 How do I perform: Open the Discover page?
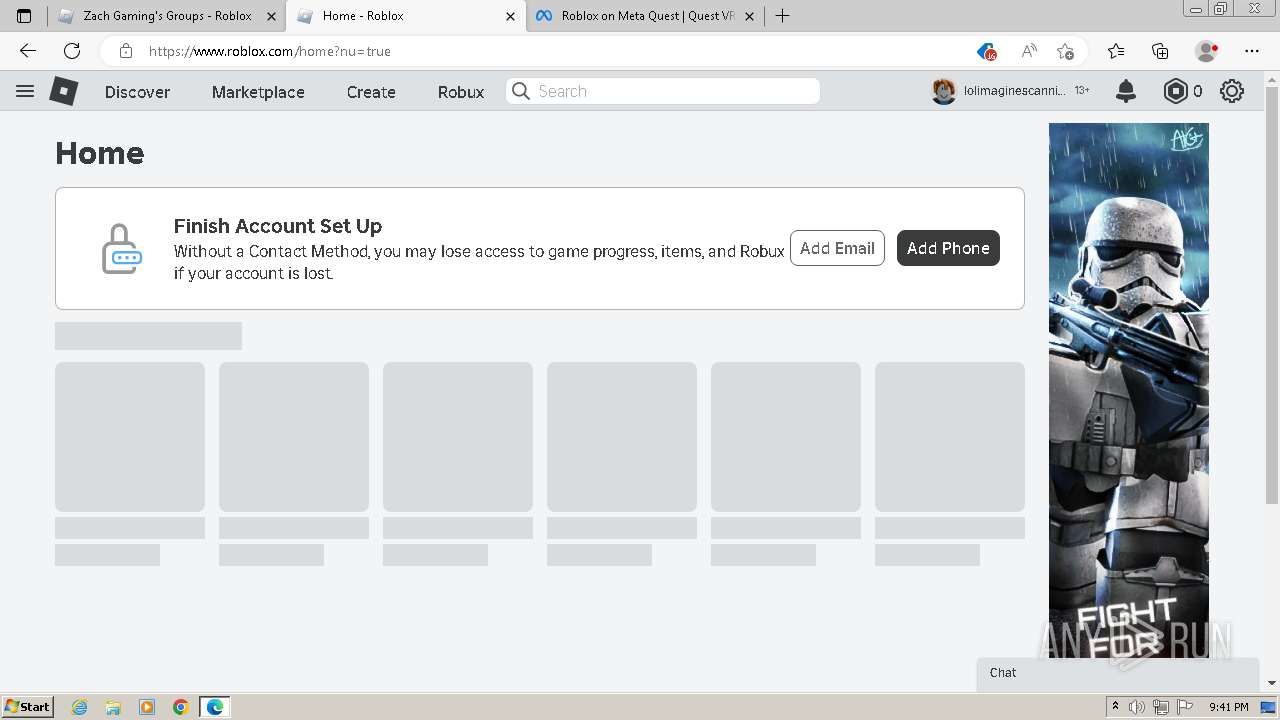(137, 92)
